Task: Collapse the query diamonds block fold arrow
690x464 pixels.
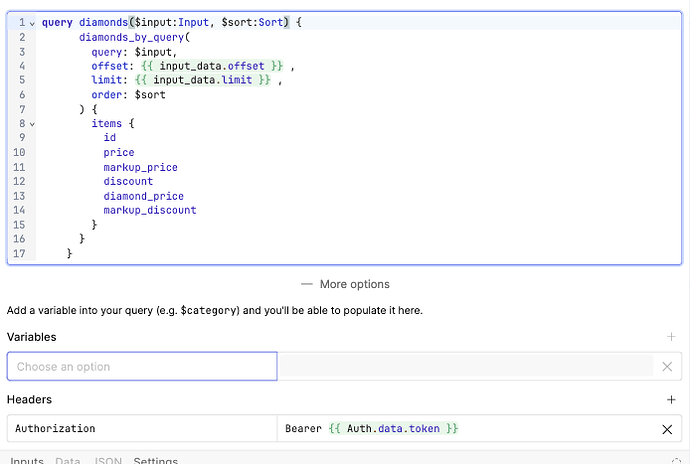Action: 31,23
